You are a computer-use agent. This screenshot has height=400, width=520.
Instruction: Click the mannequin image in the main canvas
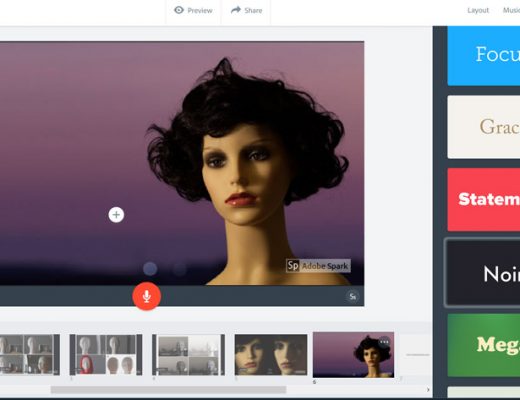pos(182,163)
